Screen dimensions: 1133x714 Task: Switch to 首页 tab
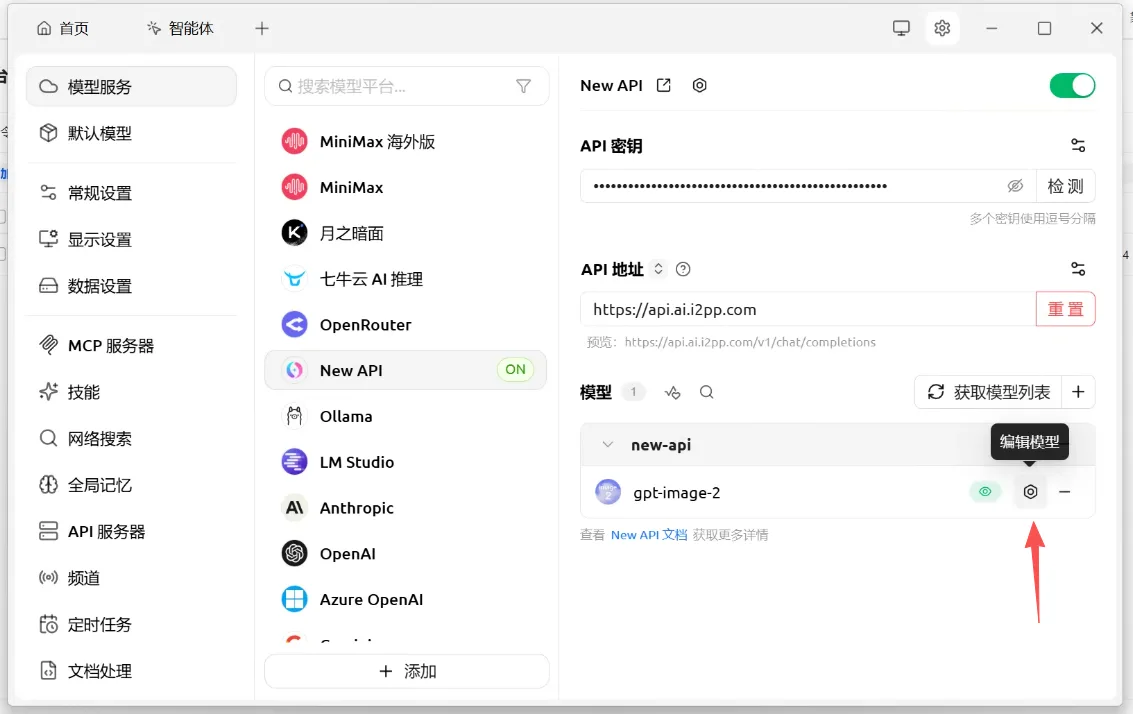[63, 28]
